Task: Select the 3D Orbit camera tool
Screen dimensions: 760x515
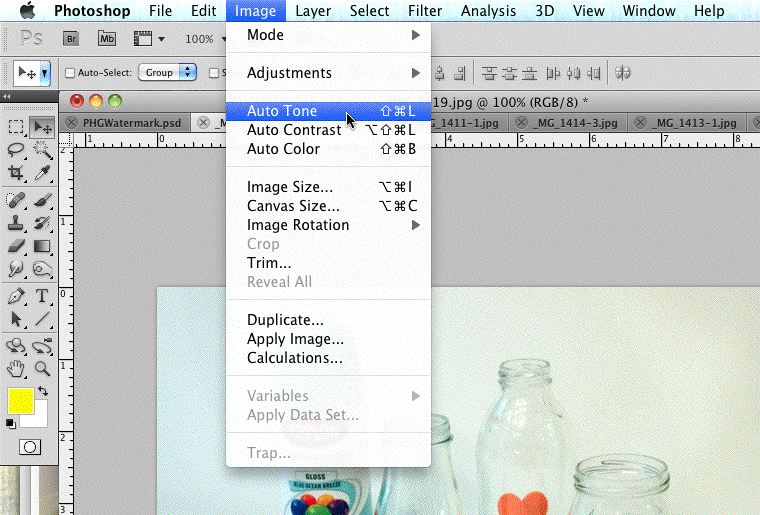Action: coord(42,345)
